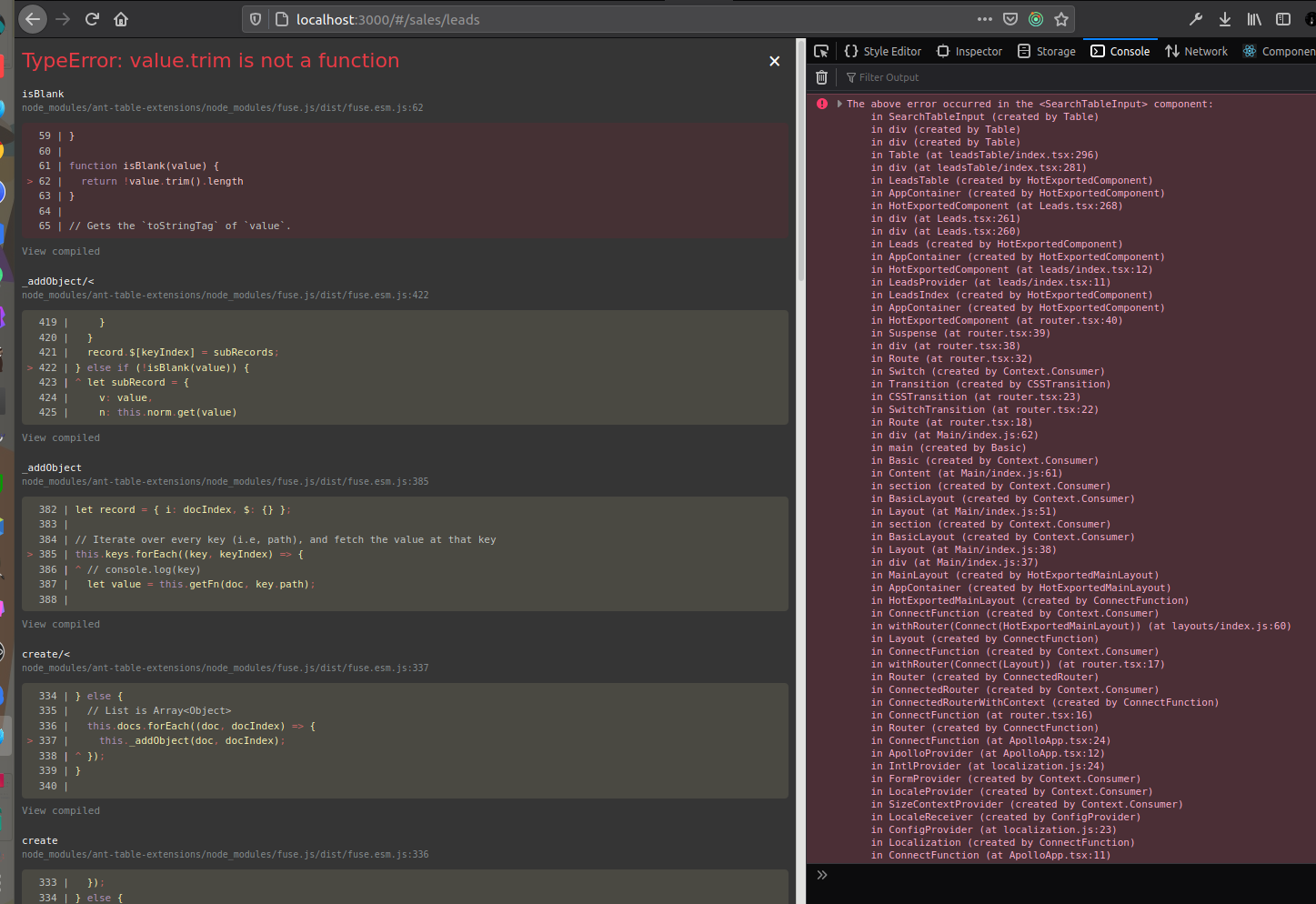
Task: Click the green extension icon in address bar
Action: (x=1036, y=19)
